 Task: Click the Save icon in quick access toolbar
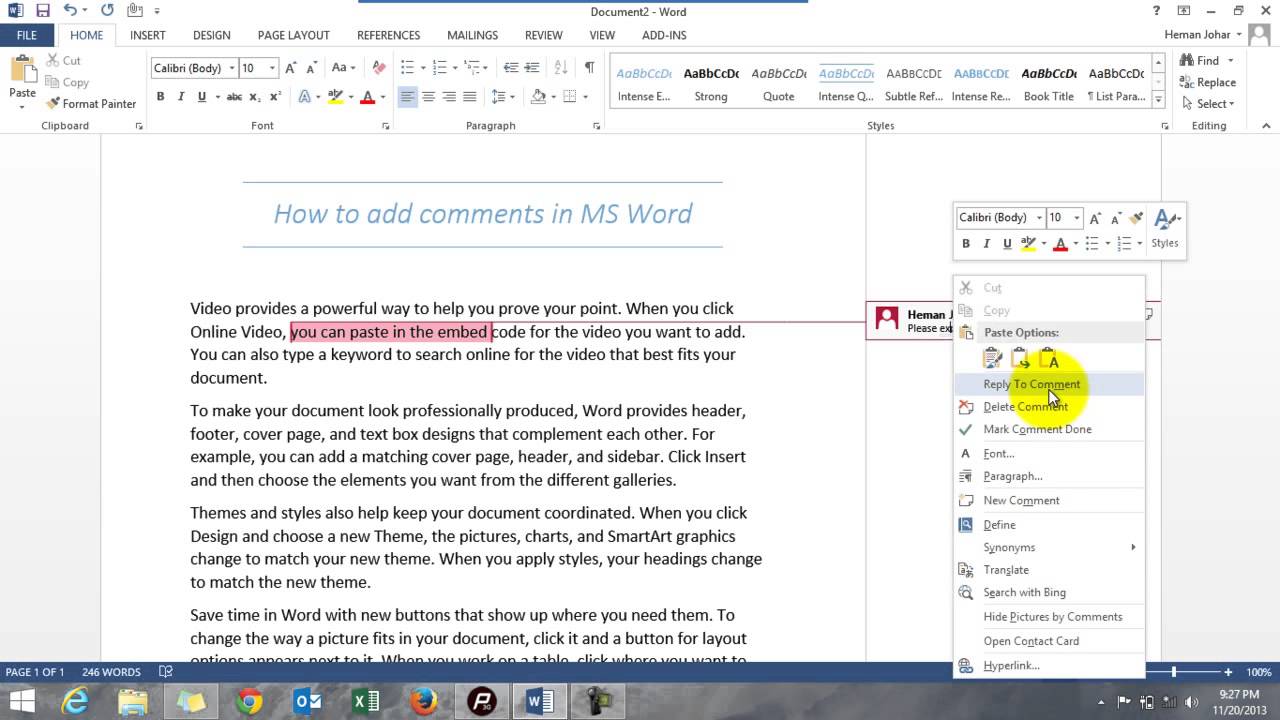coord(42,11)
